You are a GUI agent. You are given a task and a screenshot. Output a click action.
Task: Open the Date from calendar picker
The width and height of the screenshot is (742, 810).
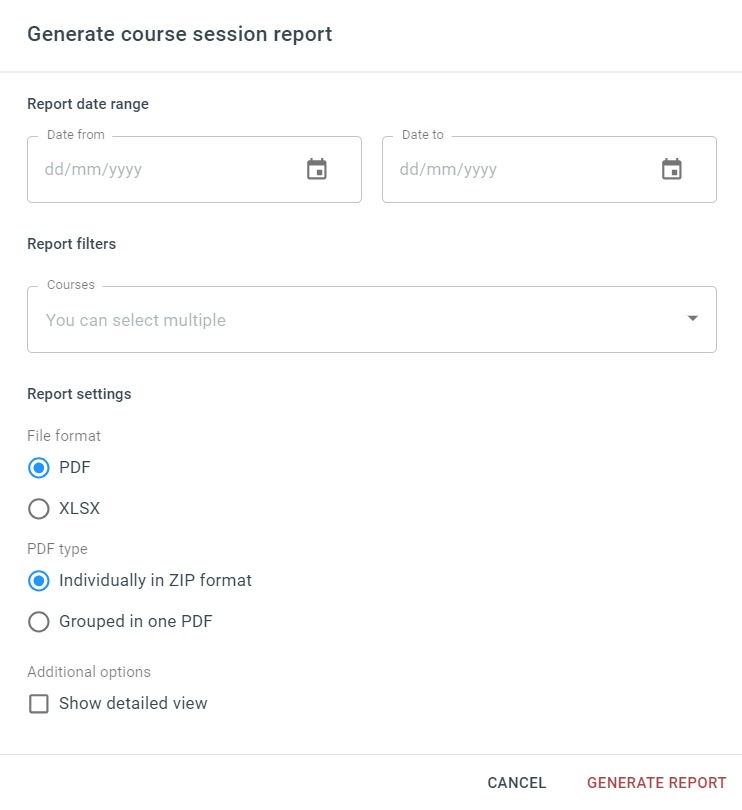pos(317,170)
